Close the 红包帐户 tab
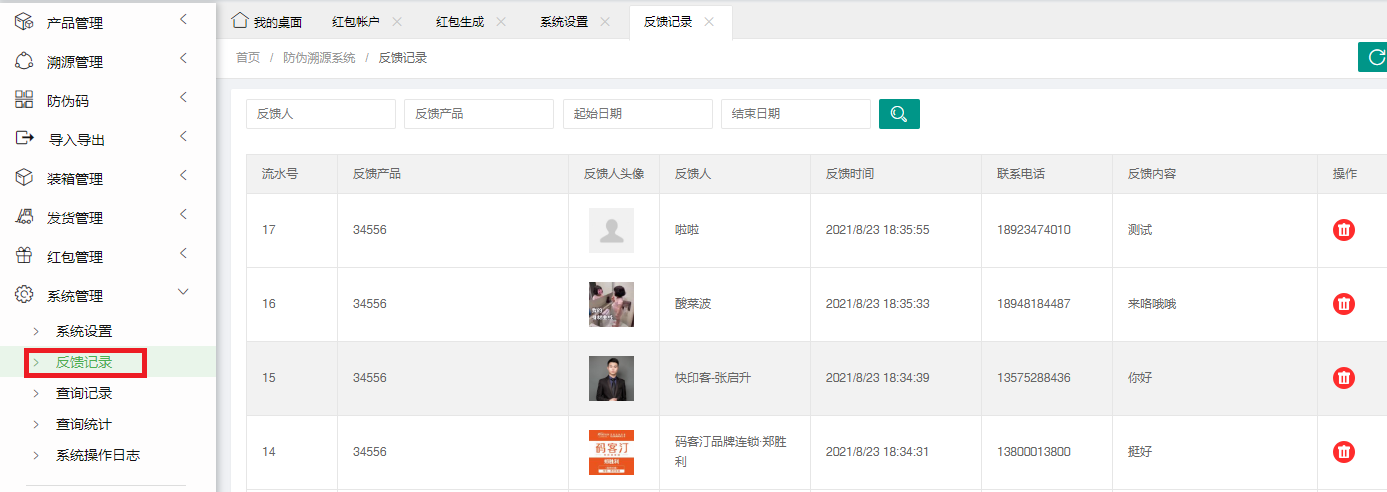The width and height of the screenshot is (1387, 492). 397,22
